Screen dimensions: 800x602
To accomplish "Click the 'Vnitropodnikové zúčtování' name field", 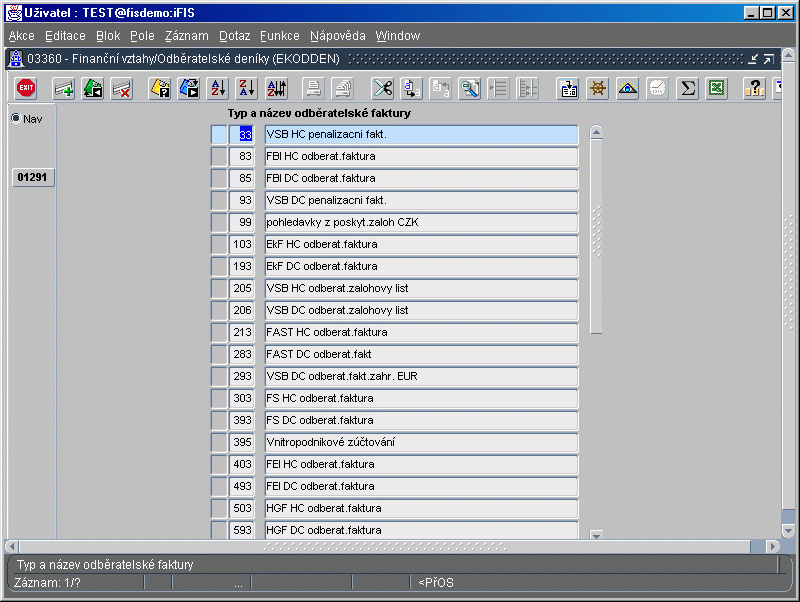I will (x=421, y=443).
